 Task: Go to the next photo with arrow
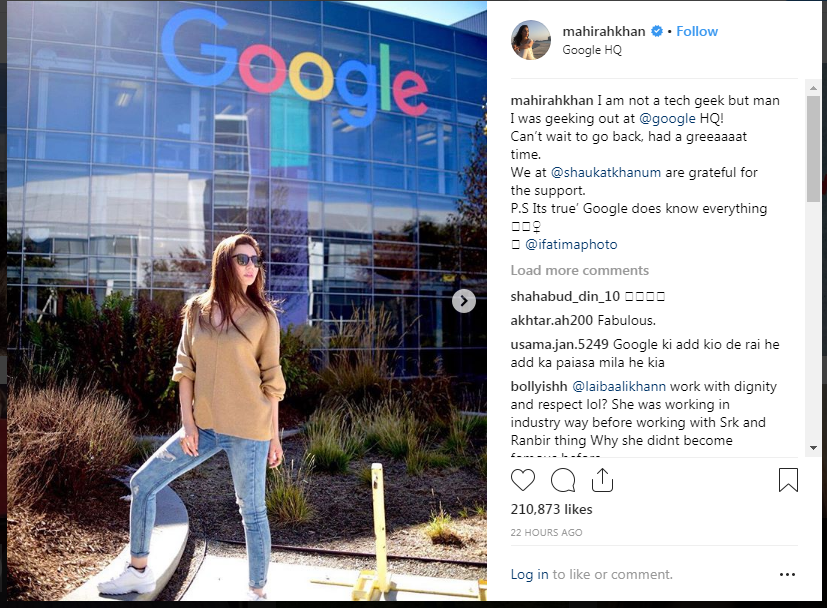click(x=464, y=301)
